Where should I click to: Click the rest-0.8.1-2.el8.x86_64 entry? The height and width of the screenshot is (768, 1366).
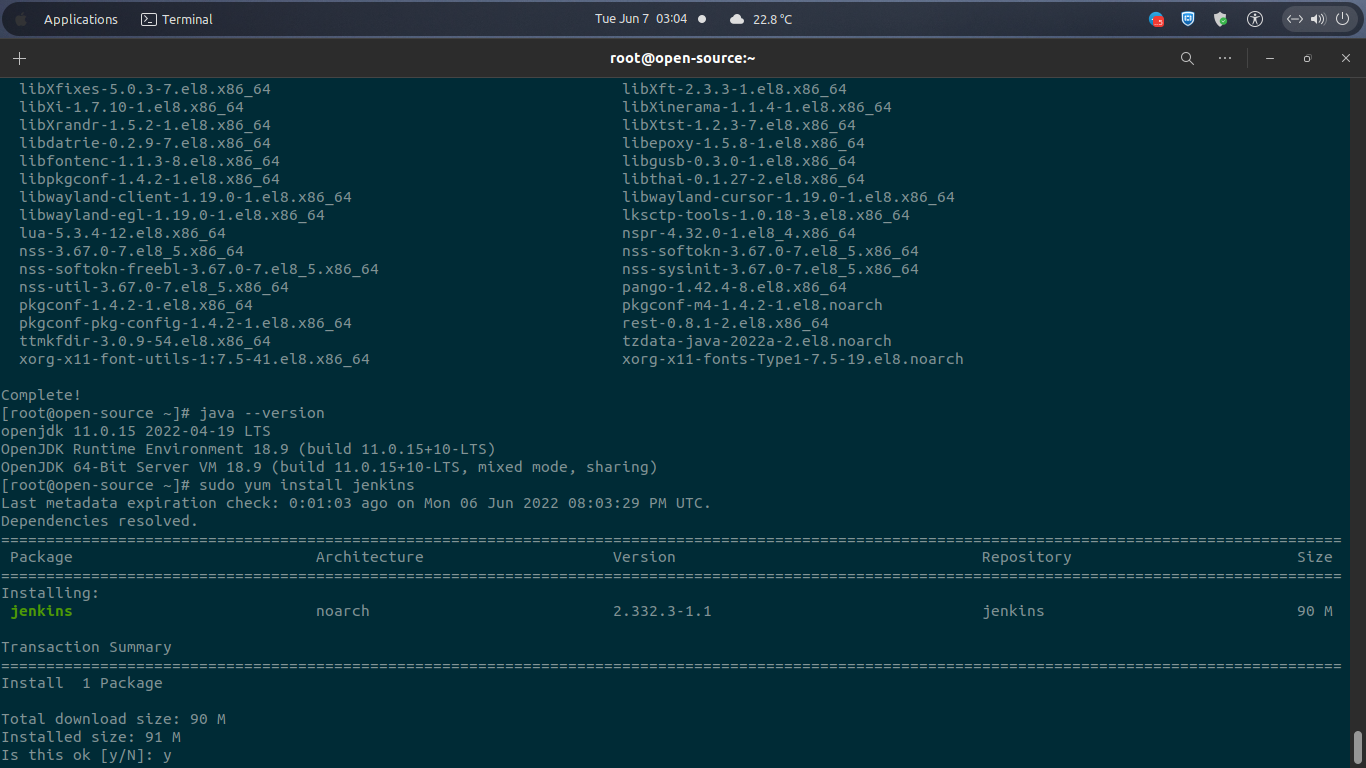coord(725,323)
